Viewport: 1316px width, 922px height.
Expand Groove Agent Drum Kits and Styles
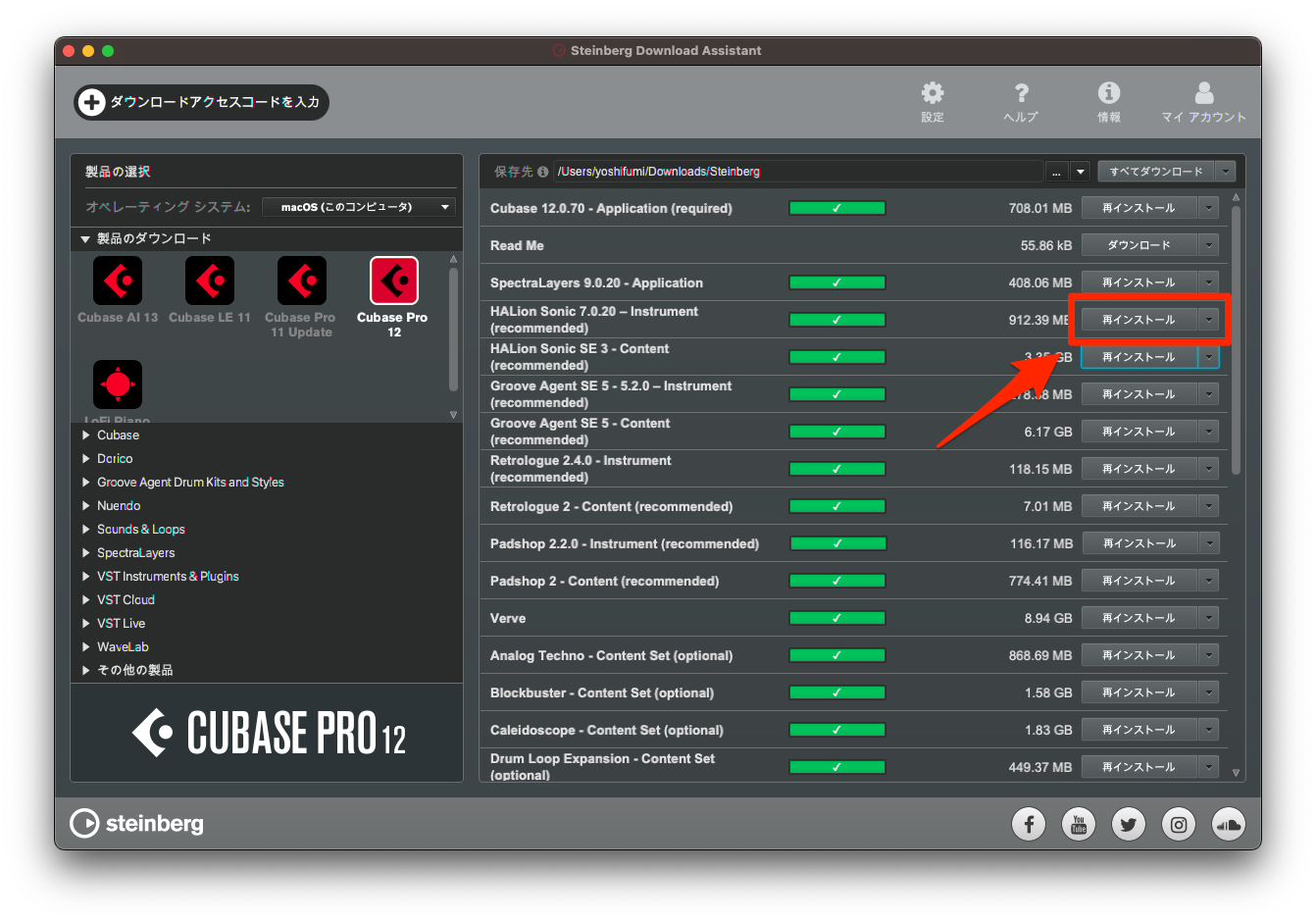coord(86,483)
